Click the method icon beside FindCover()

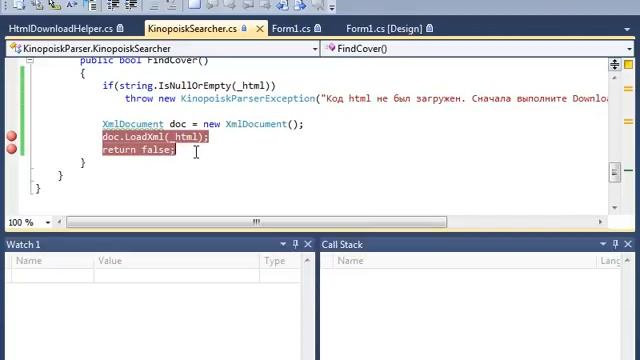pyautogui.click(x=331, y=48)
